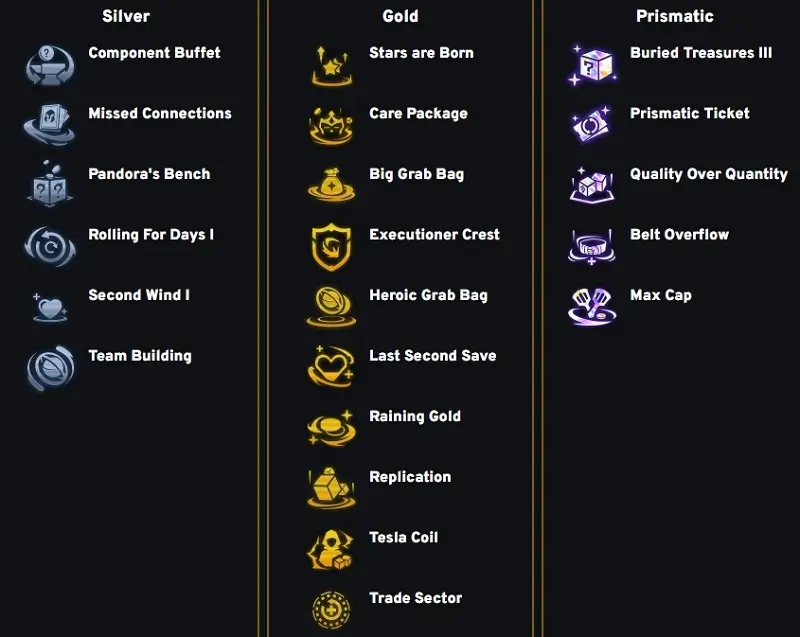Select the Stars are Born icon
Screen dimensions: 800x637
(x=331, y=65)
